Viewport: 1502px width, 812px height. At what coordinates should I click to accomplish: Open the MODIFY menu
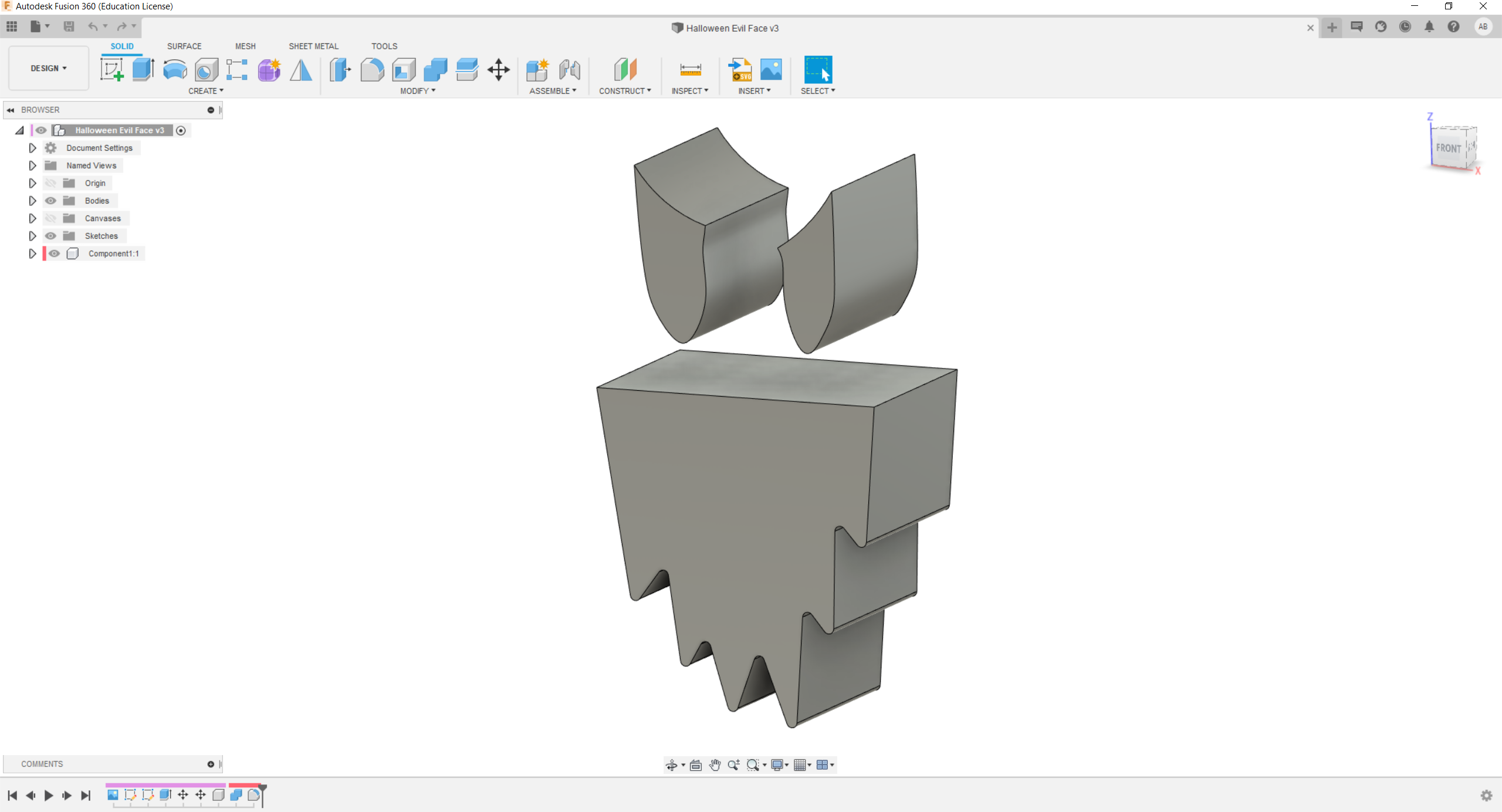[418, 91]
